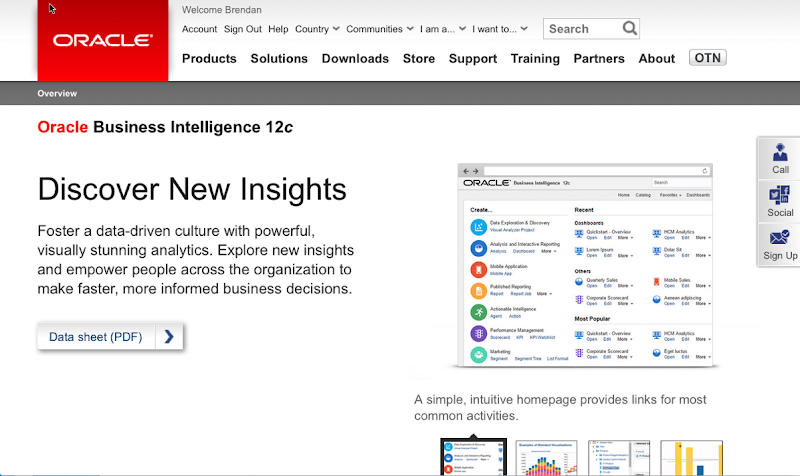The image size is (800, 476).
Task: Click the large BI homepage screenshot
Action: click(585, 265)
